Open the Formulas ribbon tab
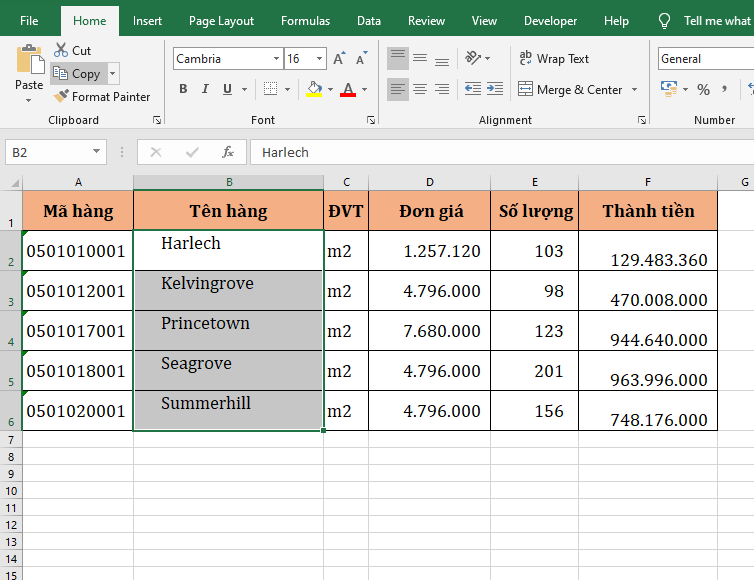754x580 pixels. click(305, 21)
